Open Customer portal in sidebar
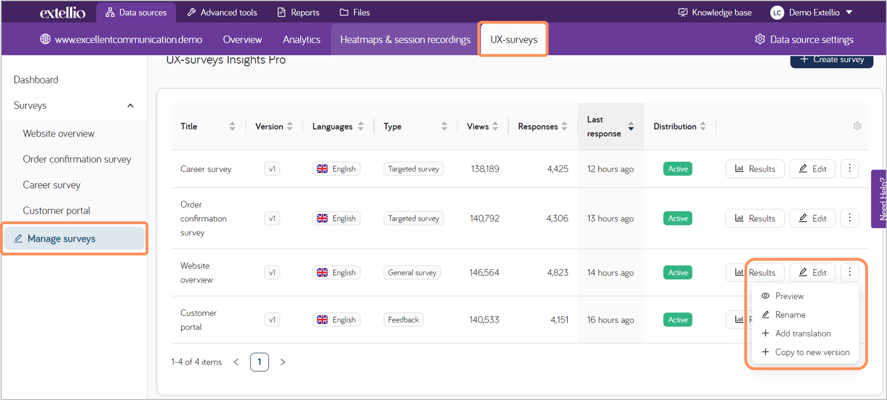Viewport: 887px width, 400px height. point(57,210)
